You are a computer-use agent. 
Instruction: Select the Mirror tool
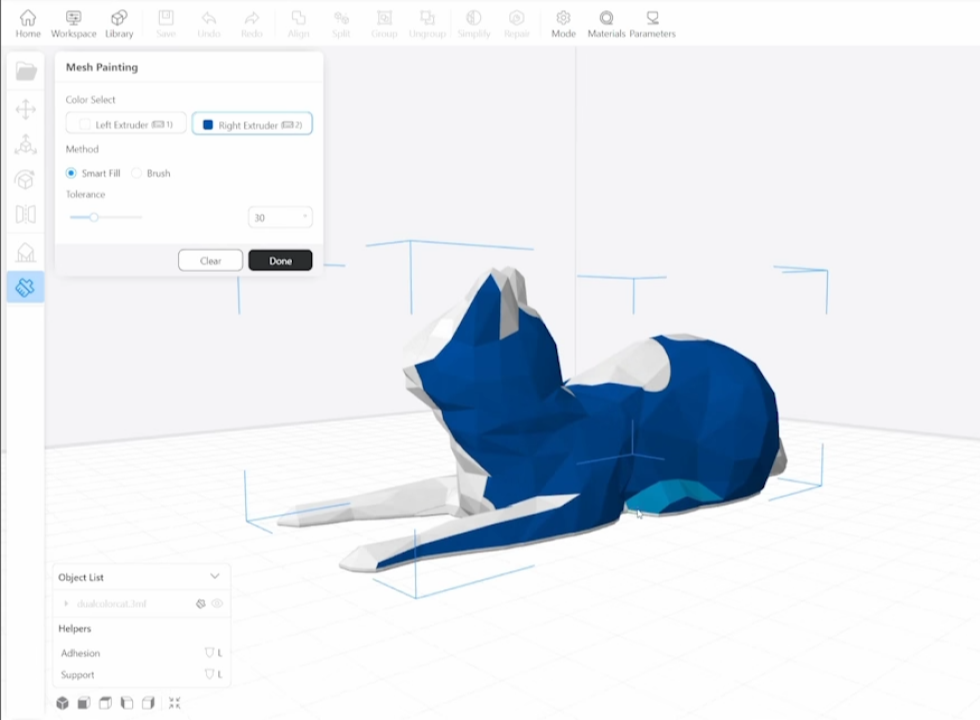[x=25, y=216]
